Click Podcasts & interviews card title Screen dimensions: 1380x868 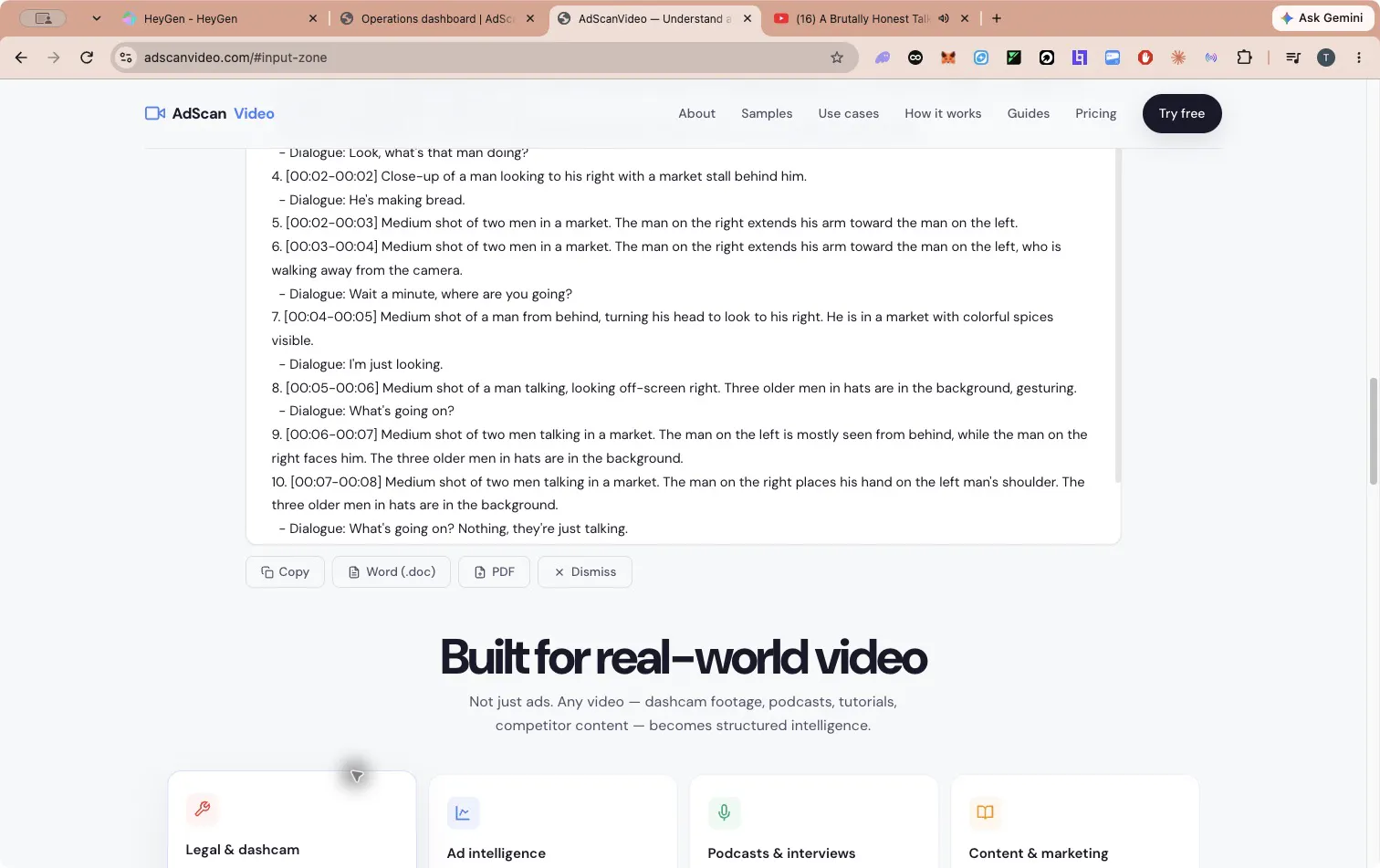pos(781,853)
